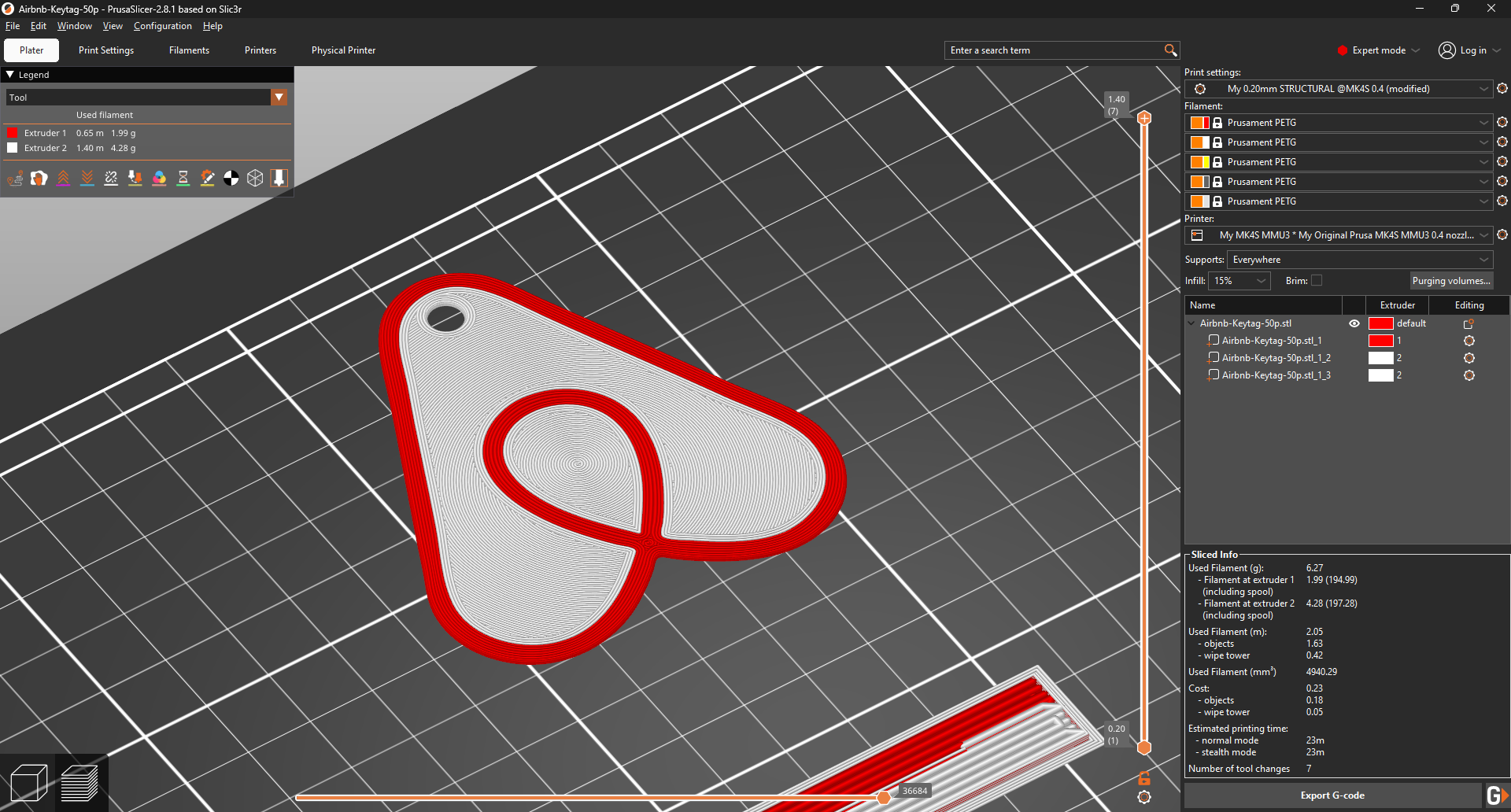Toggle tool changes icon in legend
1511x812 pixels.
[x=135, y=179]
